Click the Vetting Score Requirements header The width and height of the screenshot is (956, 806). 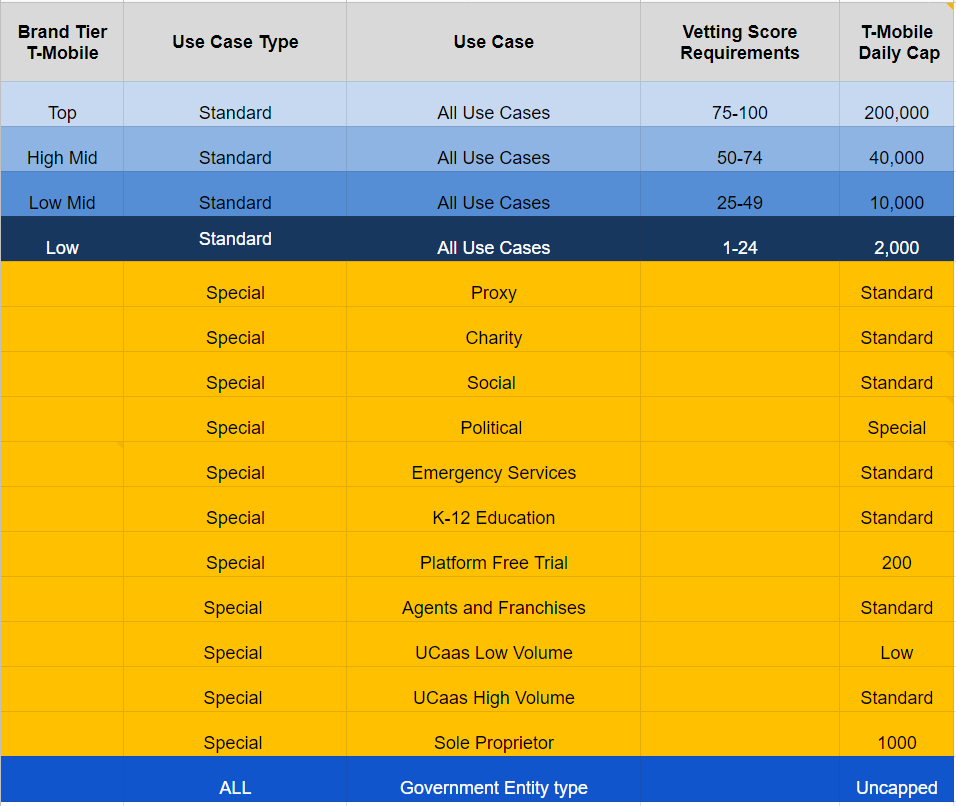click(x=740, y=42)
